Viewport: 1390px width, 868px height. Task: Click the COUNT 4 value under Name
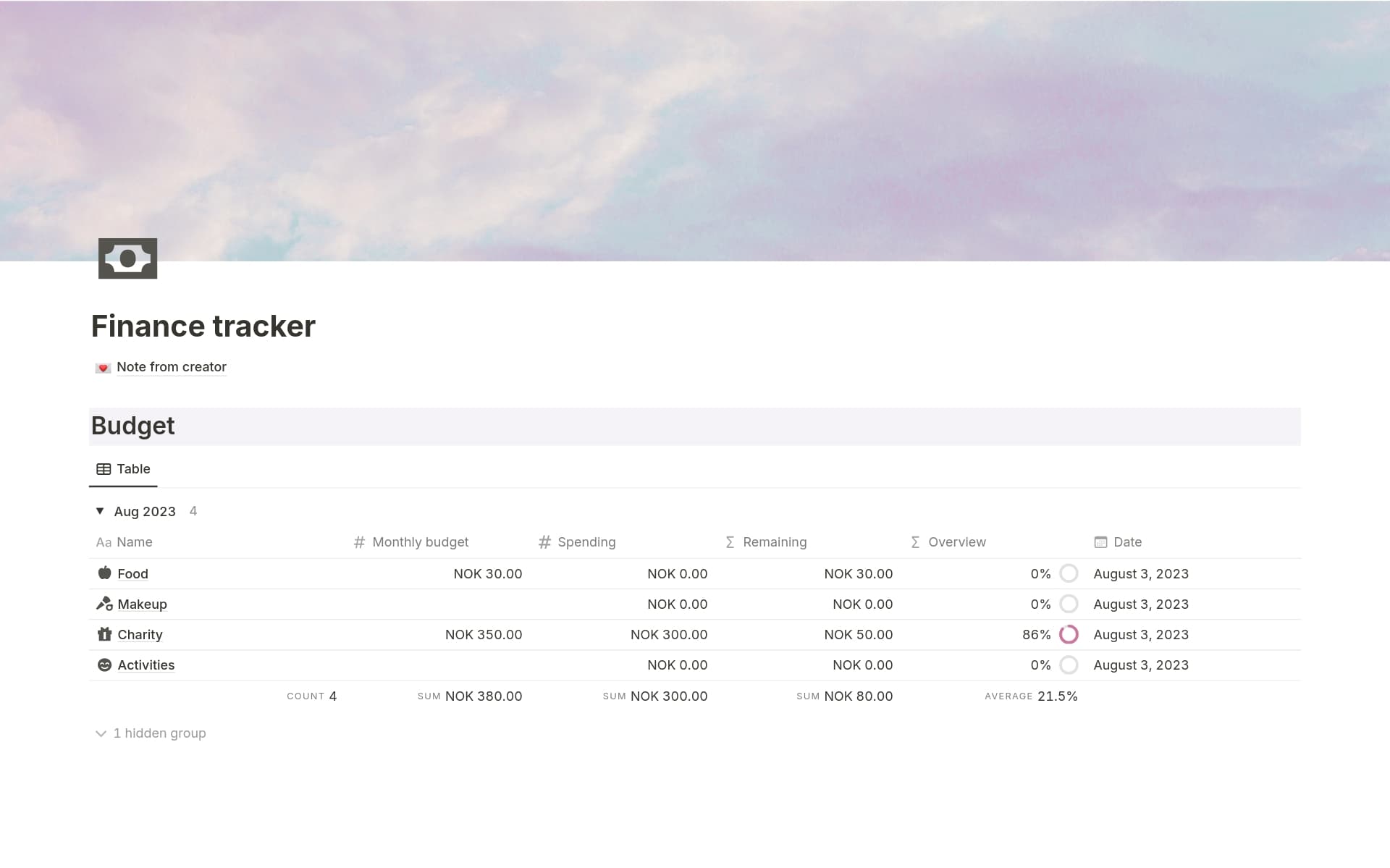pos(311,696)
